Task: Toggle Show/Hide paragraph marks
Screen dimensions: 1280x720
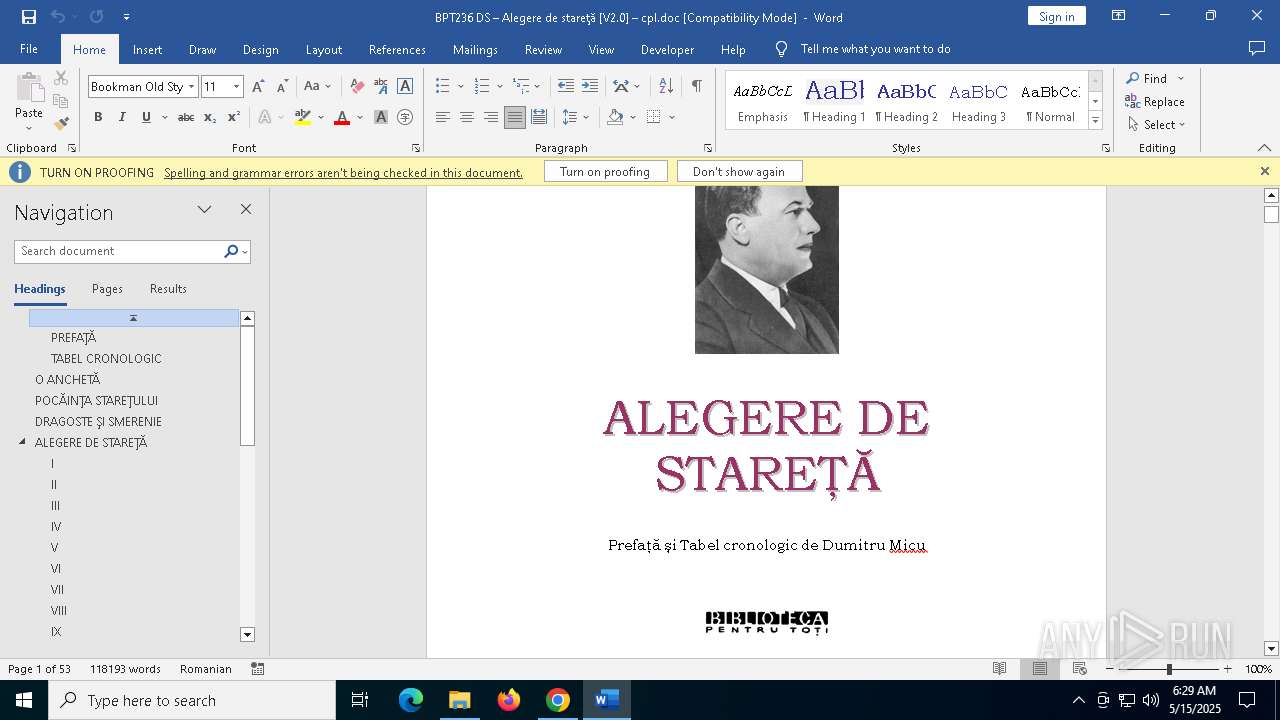Action: 696,87
